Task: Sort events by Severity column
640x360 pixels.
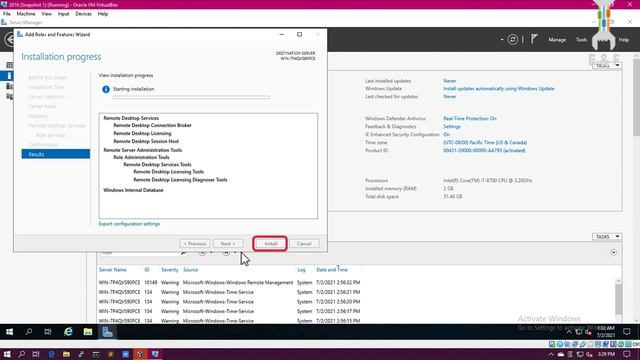Action: [x=169, y=270]
